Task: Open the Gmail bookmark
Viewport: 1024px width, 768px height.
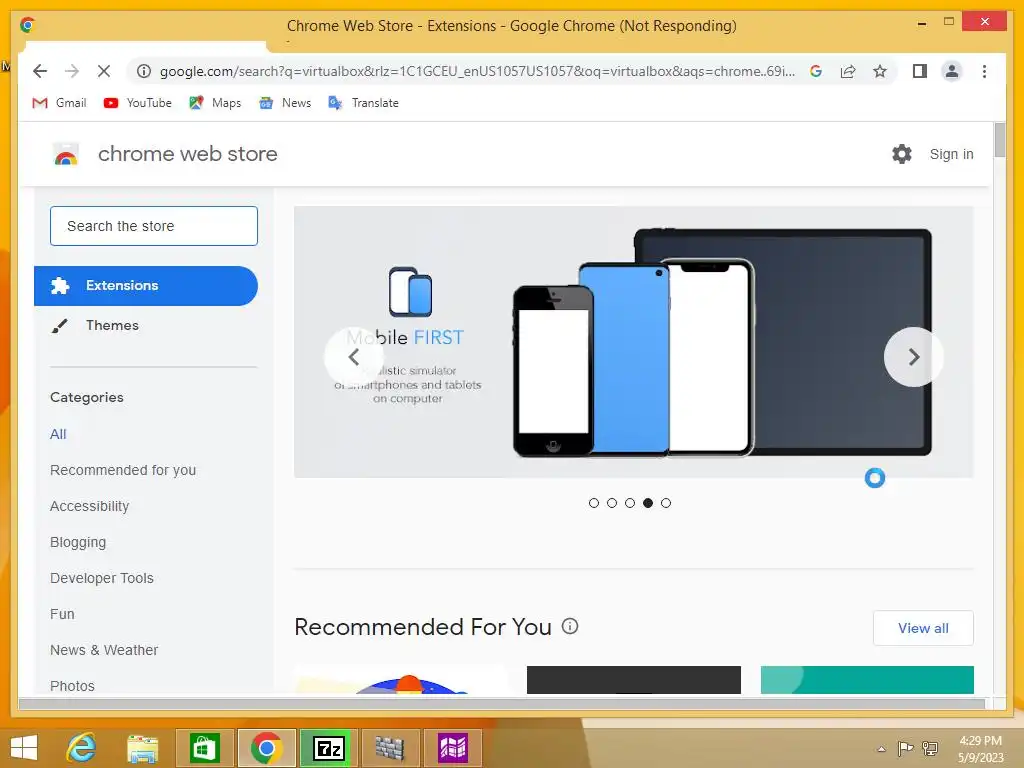Action: coord(59,103)
